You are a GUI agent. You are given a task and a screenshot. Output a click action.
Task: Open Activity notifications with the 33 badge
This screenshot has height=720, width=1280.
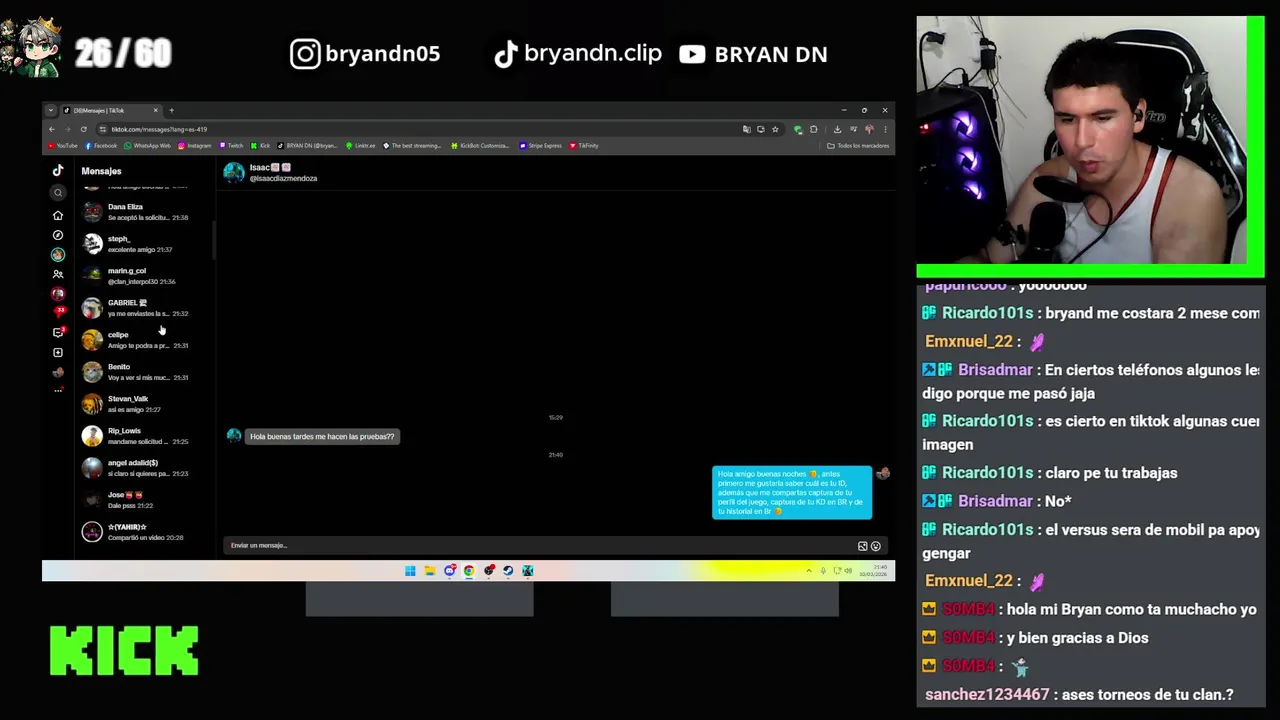pyautogui.click(x=59, y=312)
